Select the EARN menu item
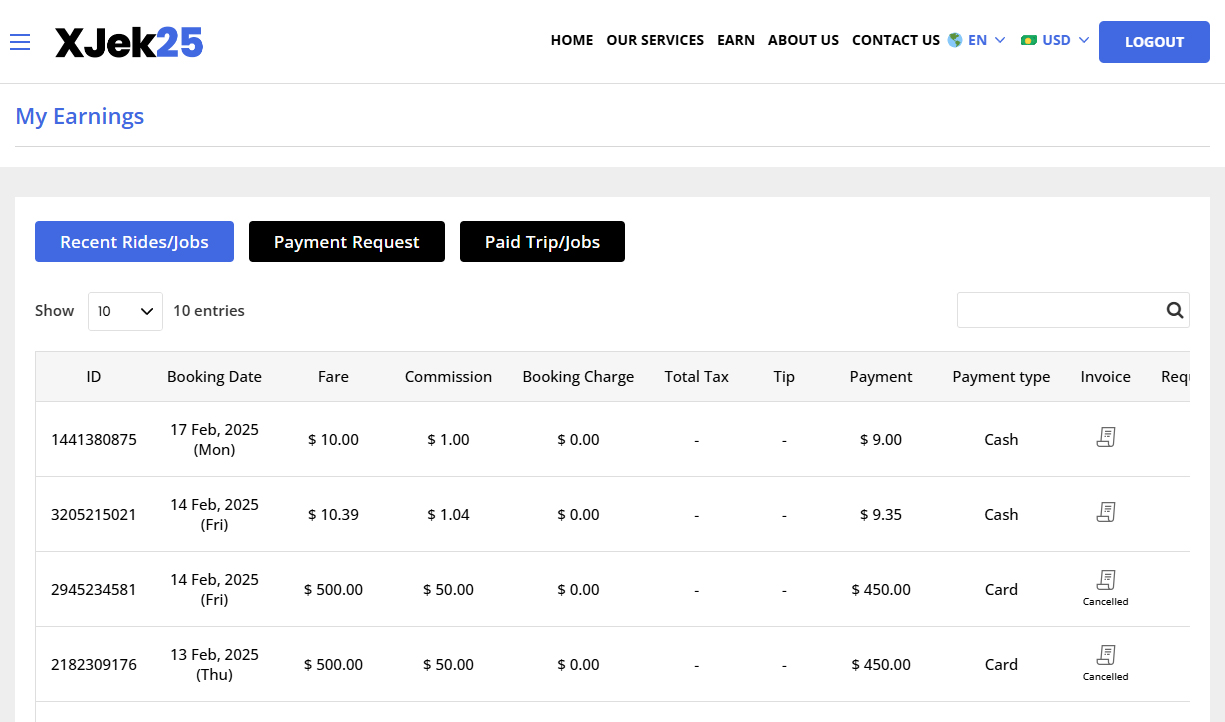 click(736, 40)
